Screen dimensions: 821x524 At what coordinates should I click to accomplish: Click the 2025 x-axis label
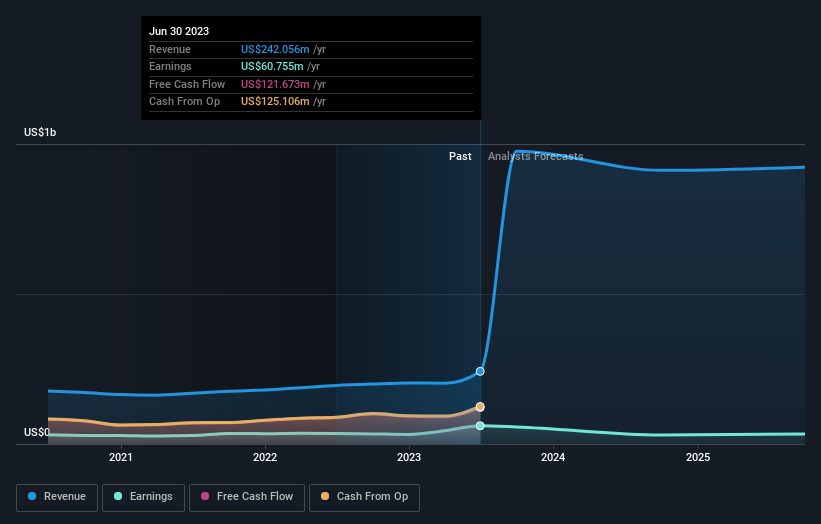[698, 457]
